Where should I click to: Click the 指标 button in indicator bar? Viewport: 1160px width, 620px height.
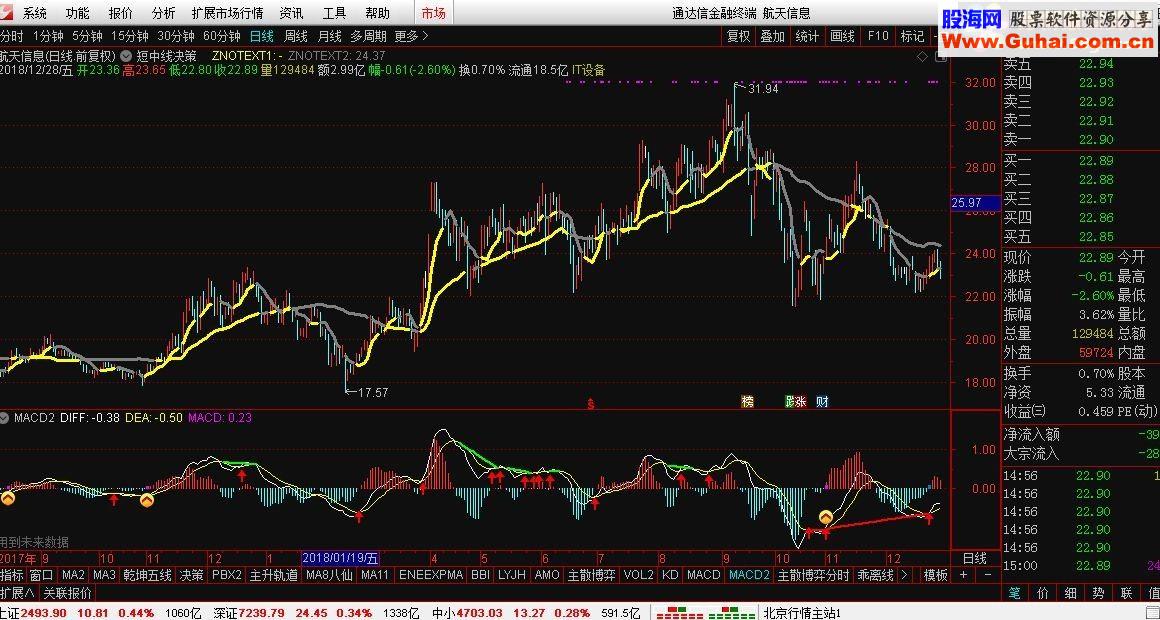point(12,575)
